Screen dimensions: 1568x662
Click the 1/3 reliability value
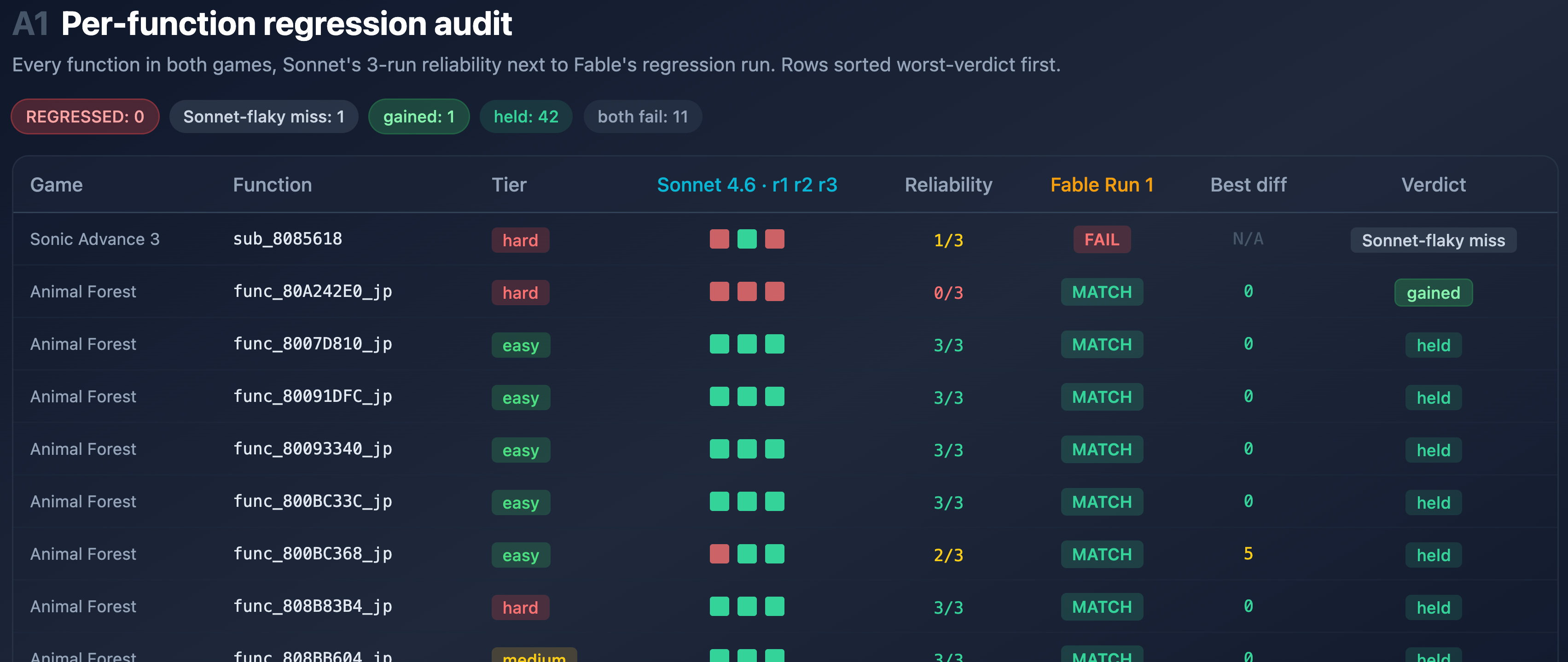948,240
